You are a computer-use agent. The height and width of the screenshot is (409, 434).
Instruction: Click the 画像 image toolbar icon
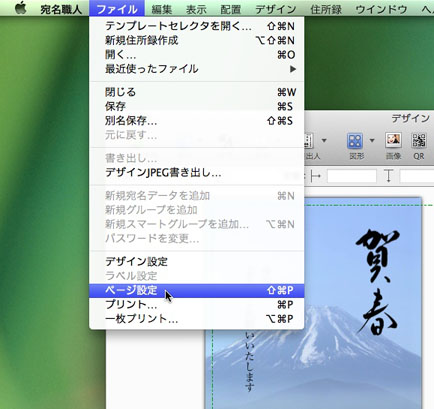point(393,141)
